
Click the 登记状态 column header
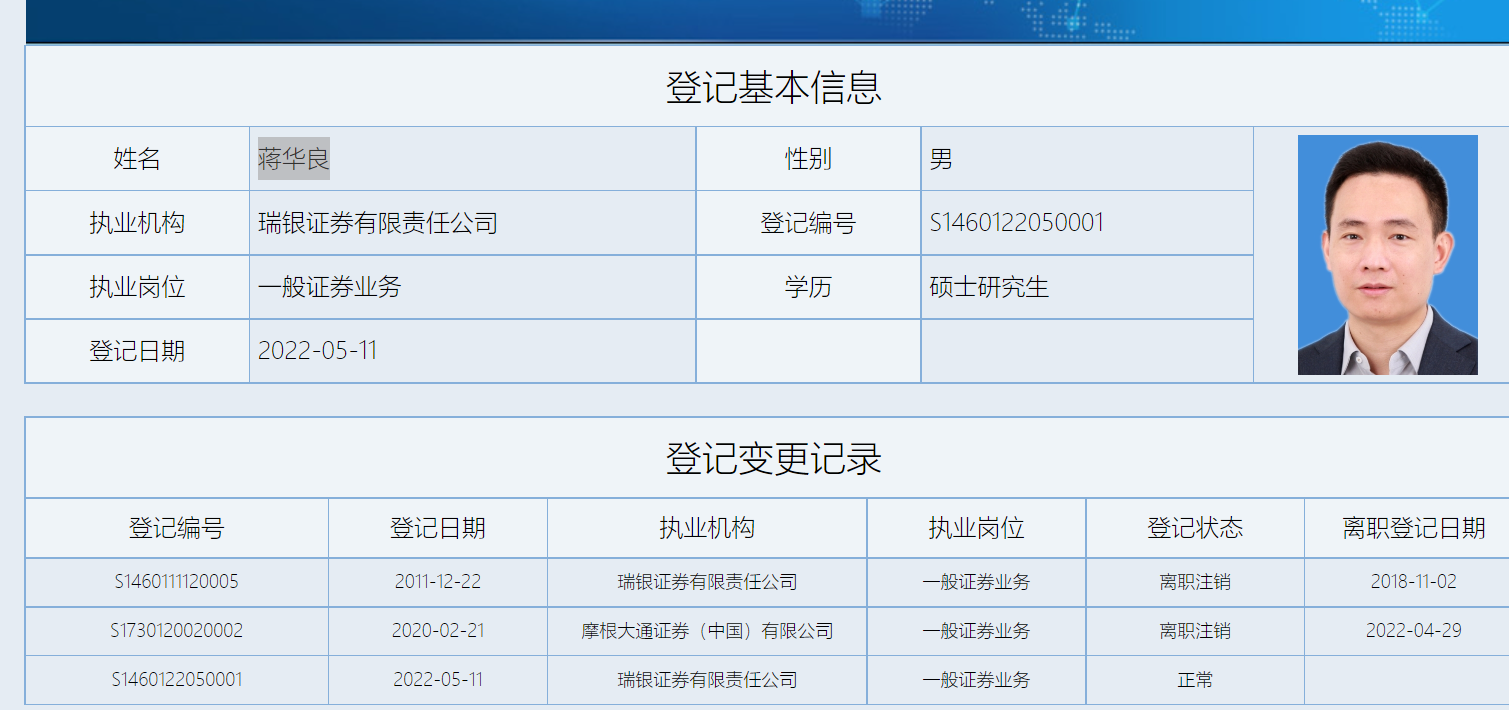pyautogui.click(x=1195, y=528)
